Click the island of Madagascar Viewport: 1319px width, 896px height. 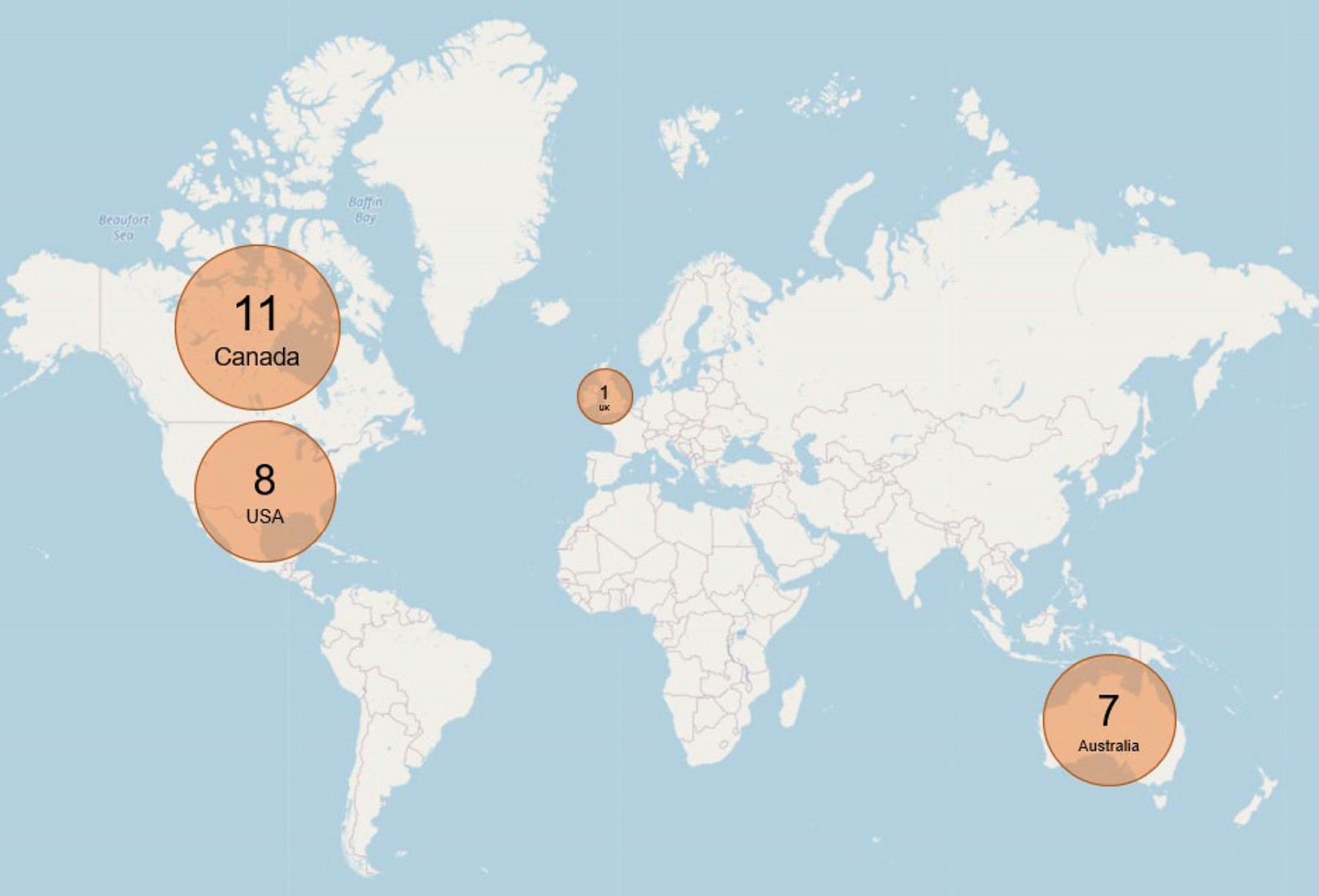pyautogui.click(x=791, y=702)
